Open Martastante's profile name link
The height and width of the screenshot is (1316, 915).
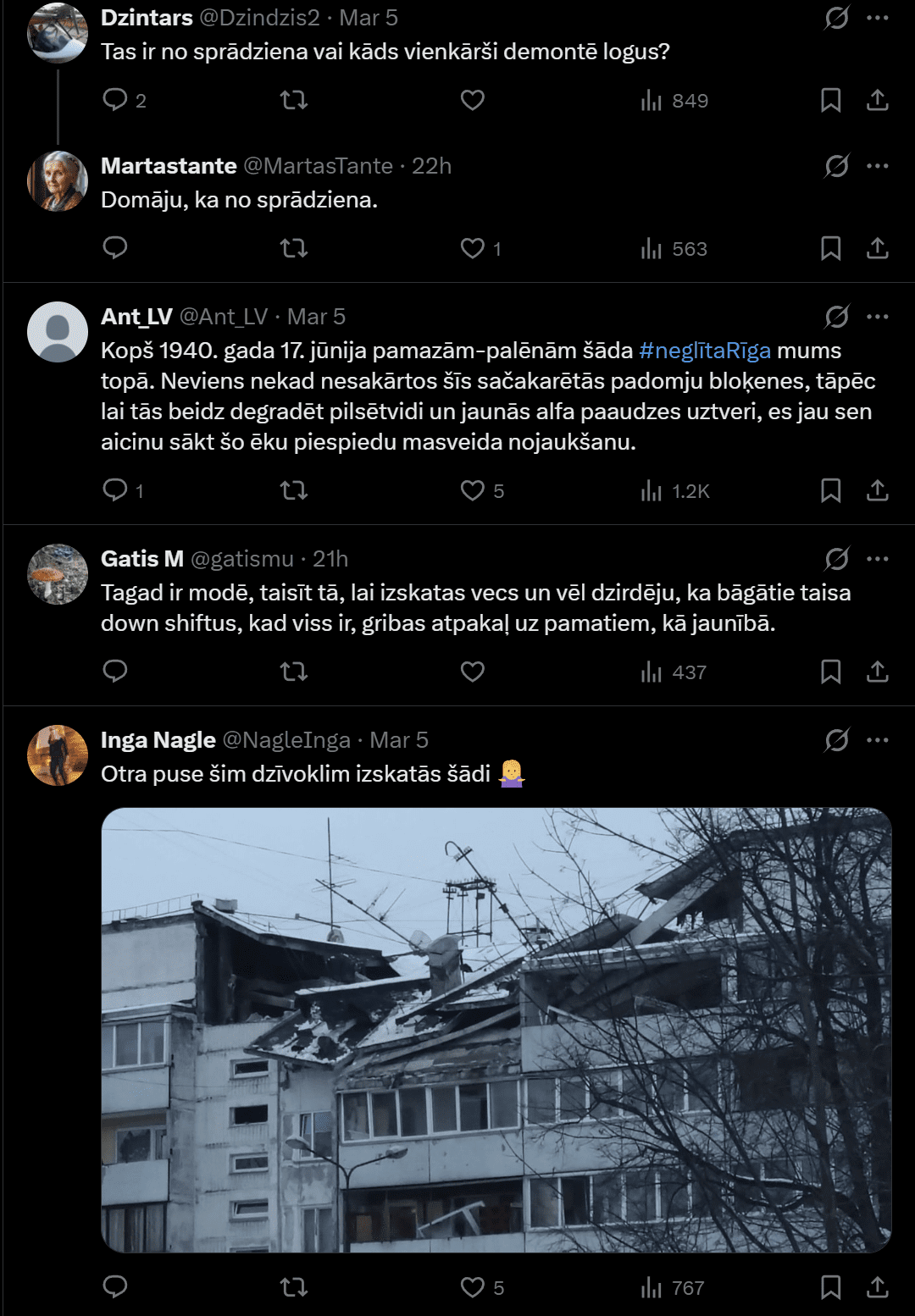[x=169, y=166]
